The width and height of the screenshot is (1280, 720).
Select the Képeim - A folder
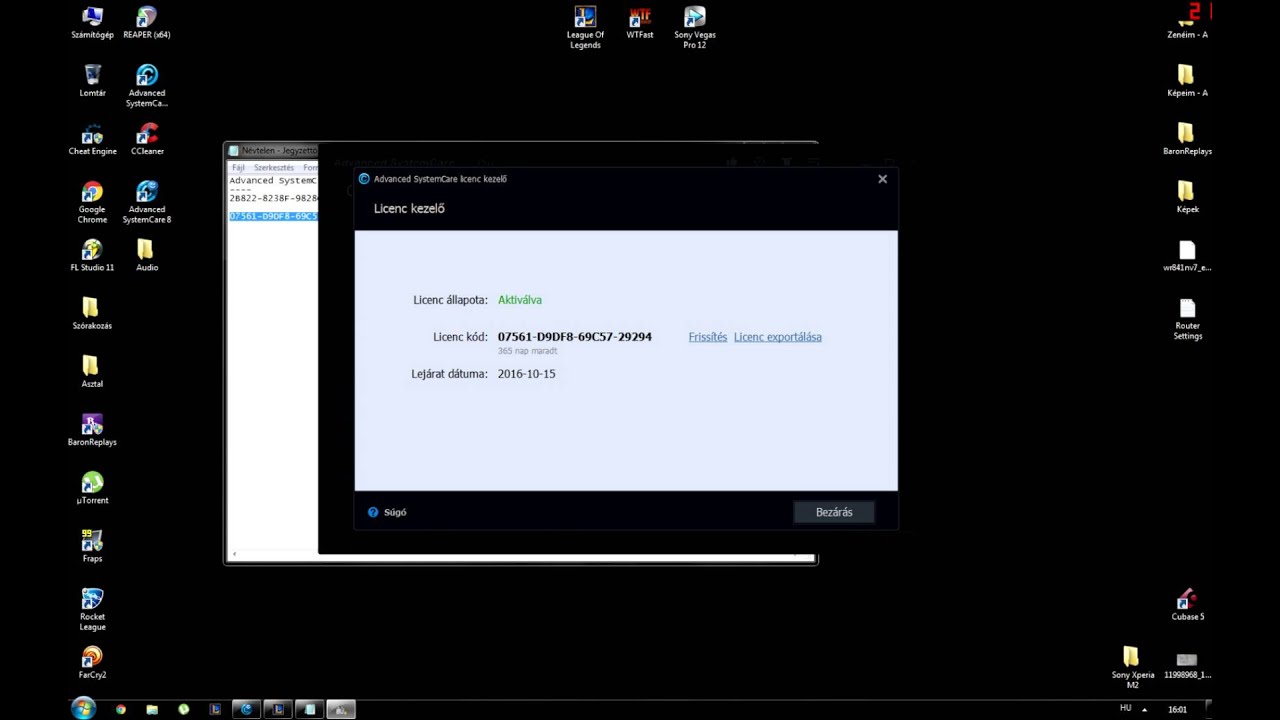1187,80
